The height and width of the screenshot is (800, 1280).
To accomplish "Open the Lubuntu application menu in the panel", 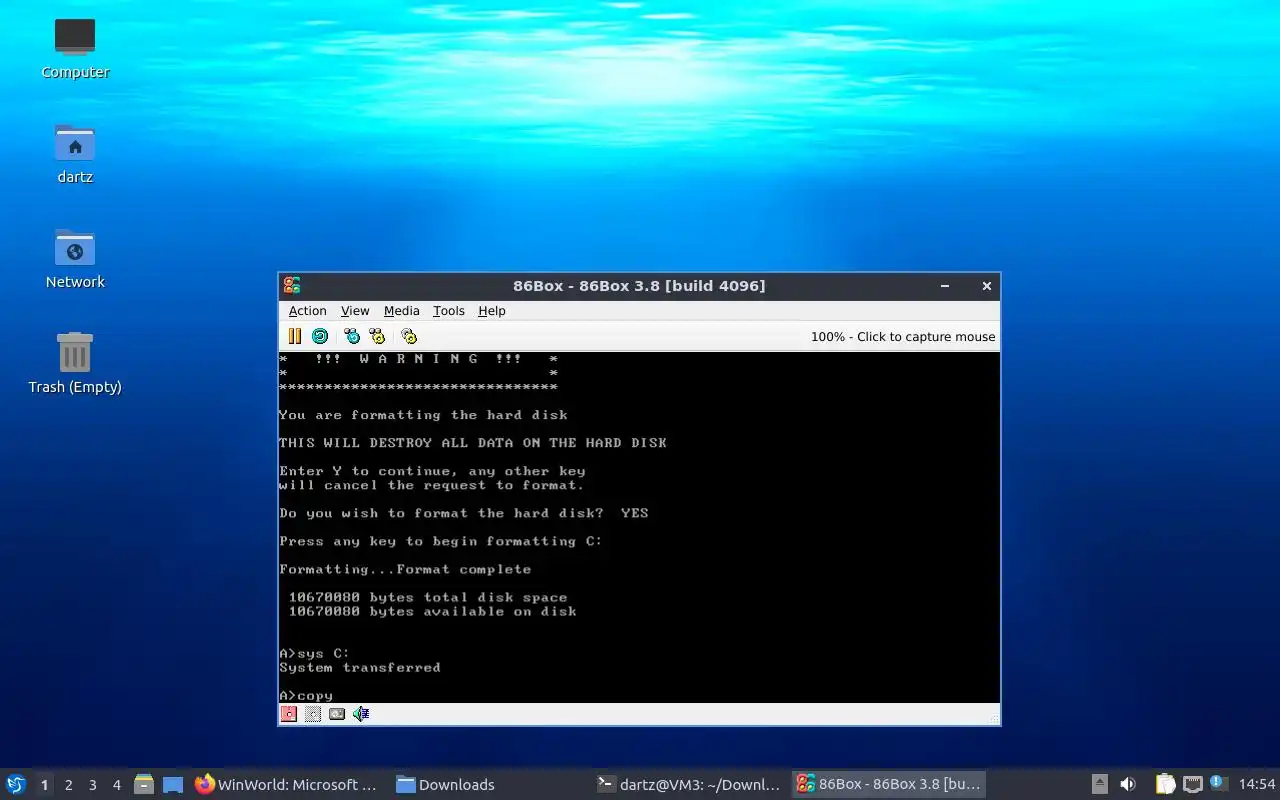I will 16,784.
